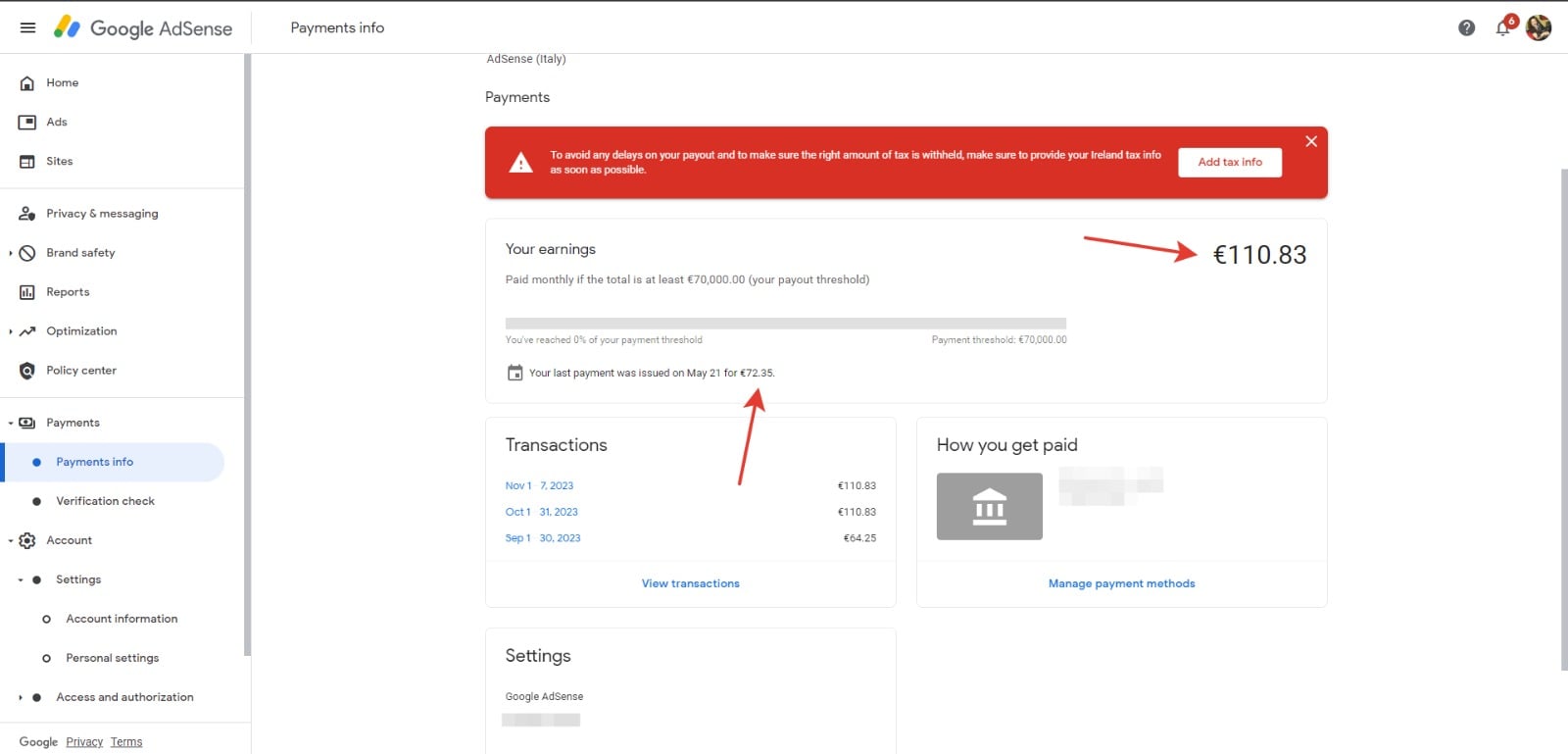Image resolution: width=1568 pixels, height=754 pixels.
Task: Click the Home house icon
Action: 27,83
